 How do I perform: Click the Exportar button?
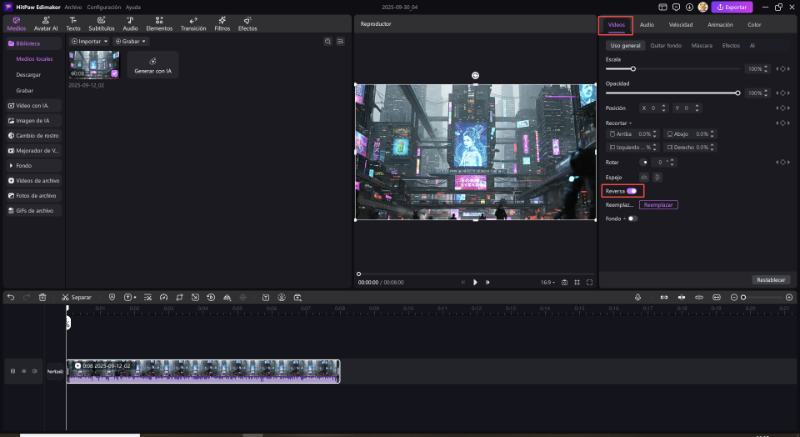pyautogui.click(x=731, y=7)
